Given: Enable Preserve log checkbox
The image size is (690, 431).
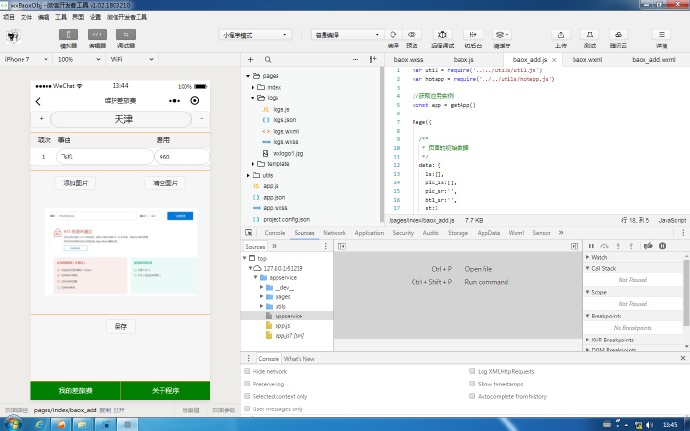Looking at the screenshot, I should 247,383.
